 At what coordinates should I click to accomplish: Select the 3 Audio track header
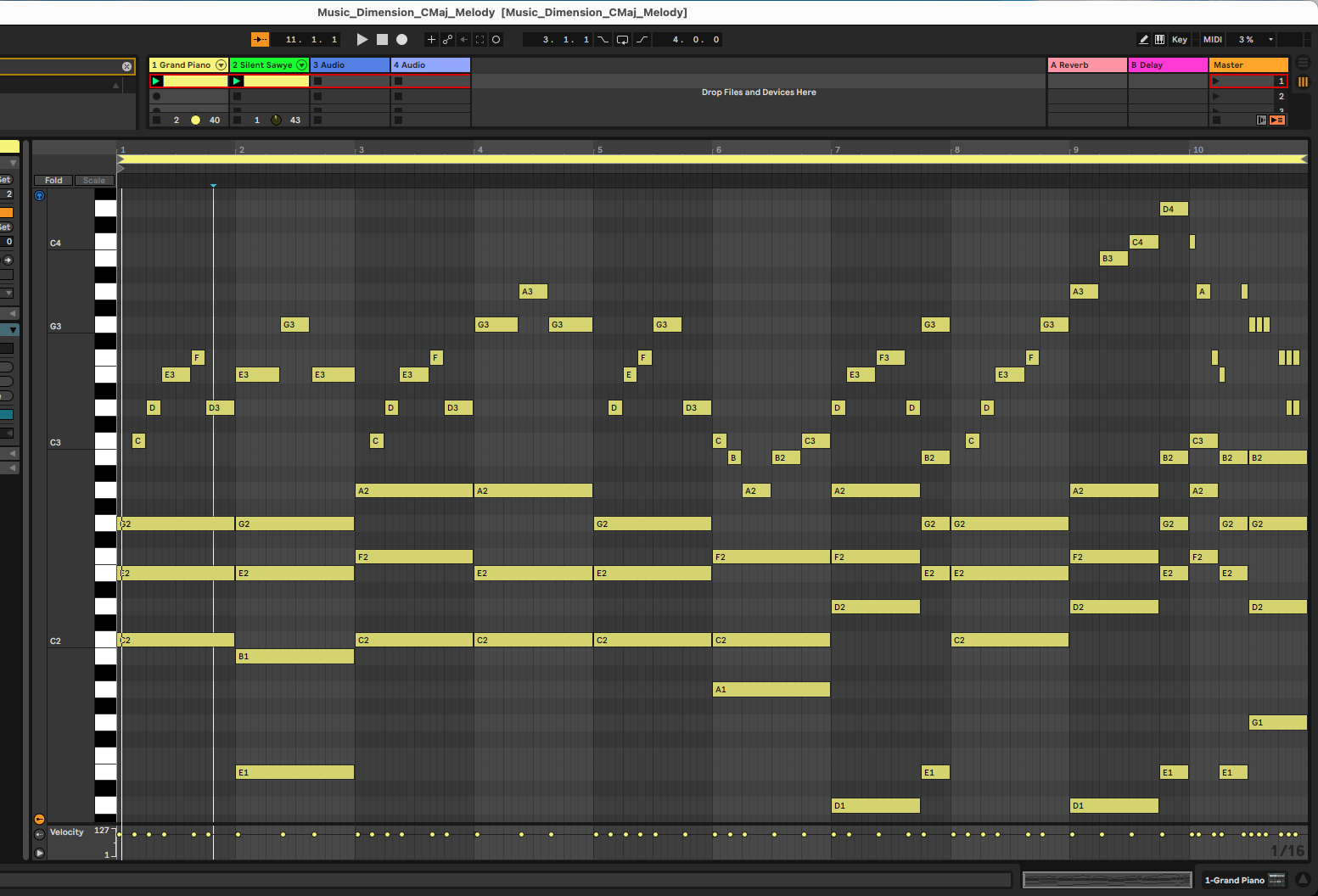coord(350,64)
